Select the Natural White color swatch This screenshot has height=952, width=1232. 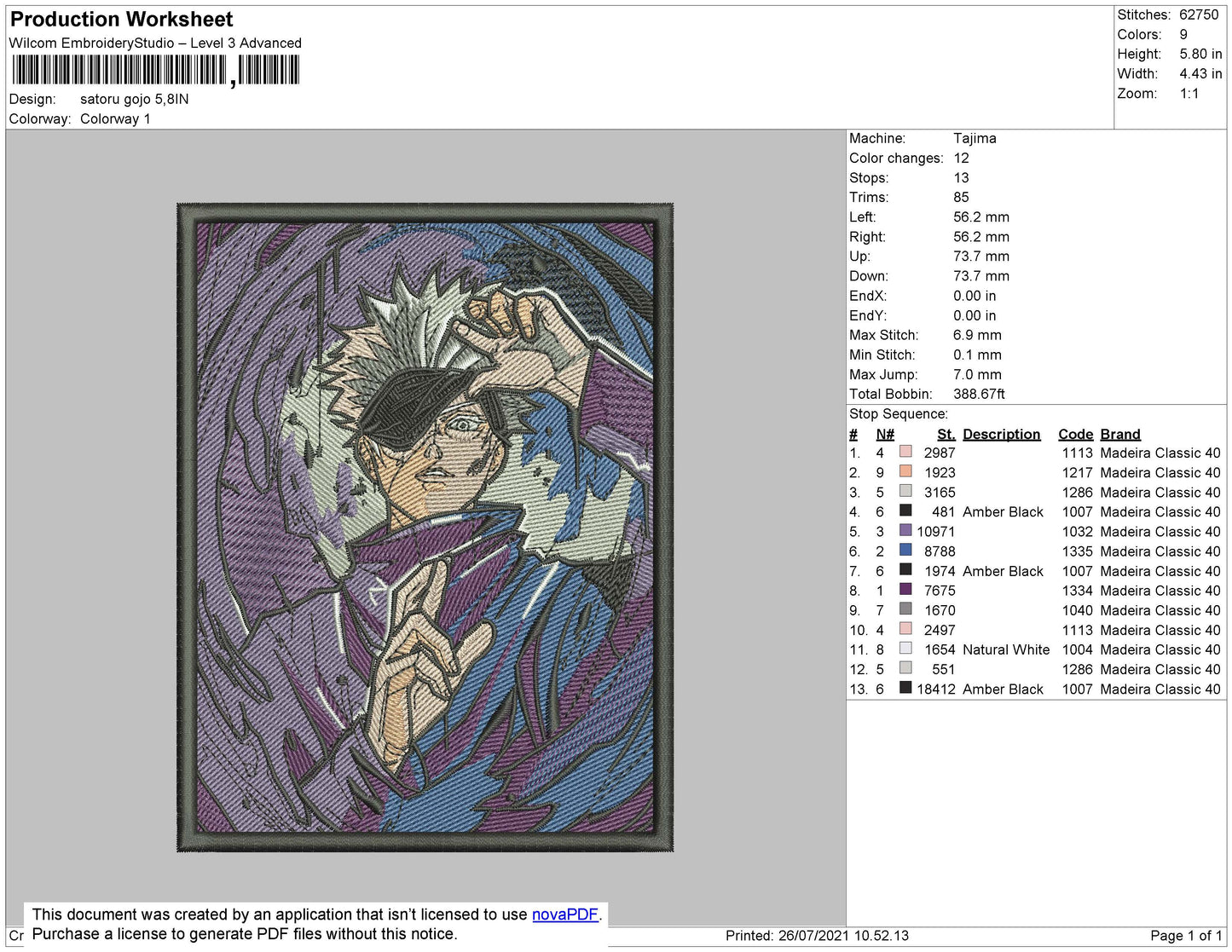[x=905, y=649]
